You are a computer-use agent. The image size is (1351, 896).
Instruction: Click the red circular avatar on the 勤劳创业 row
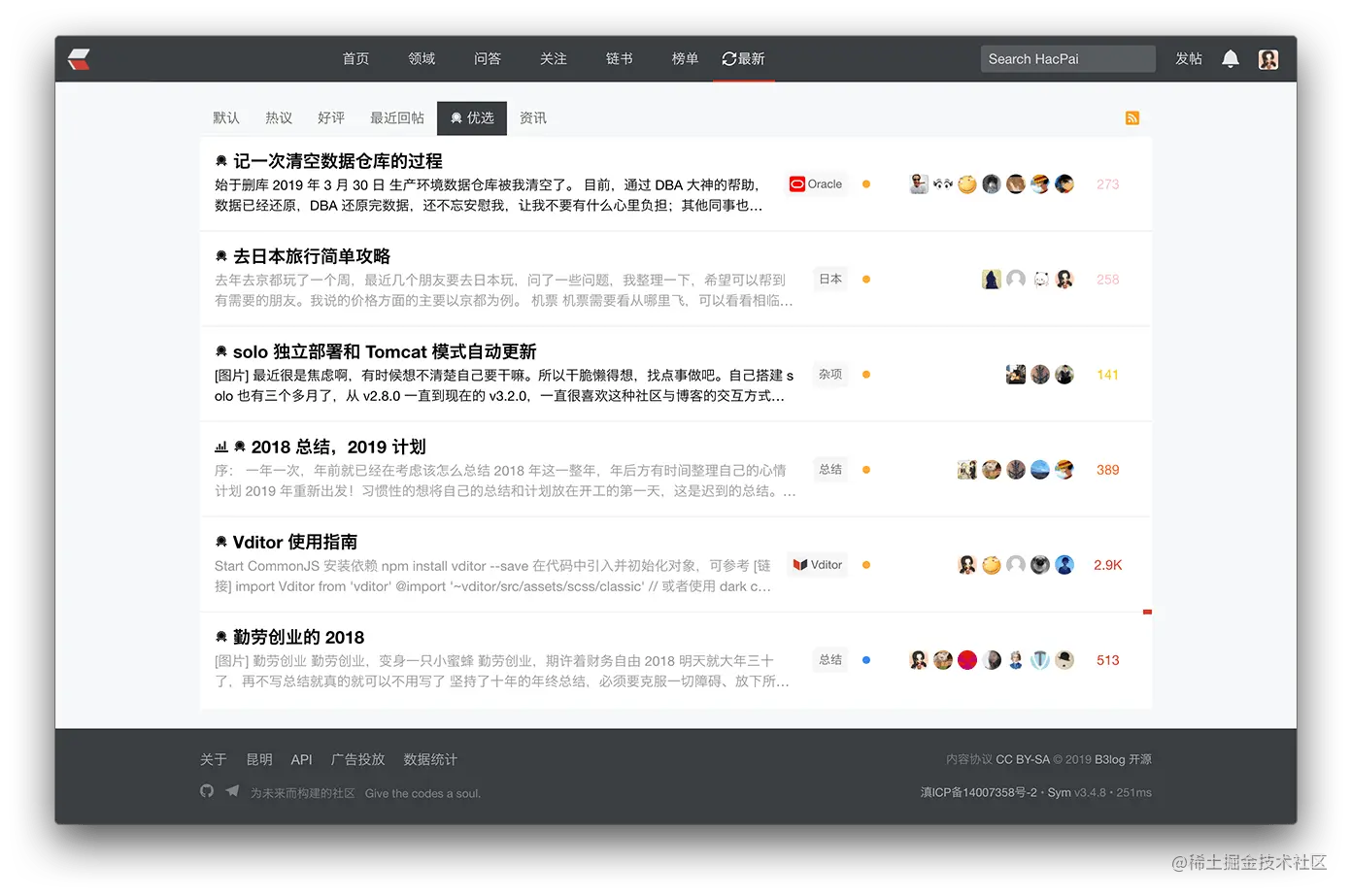point(967,660)
